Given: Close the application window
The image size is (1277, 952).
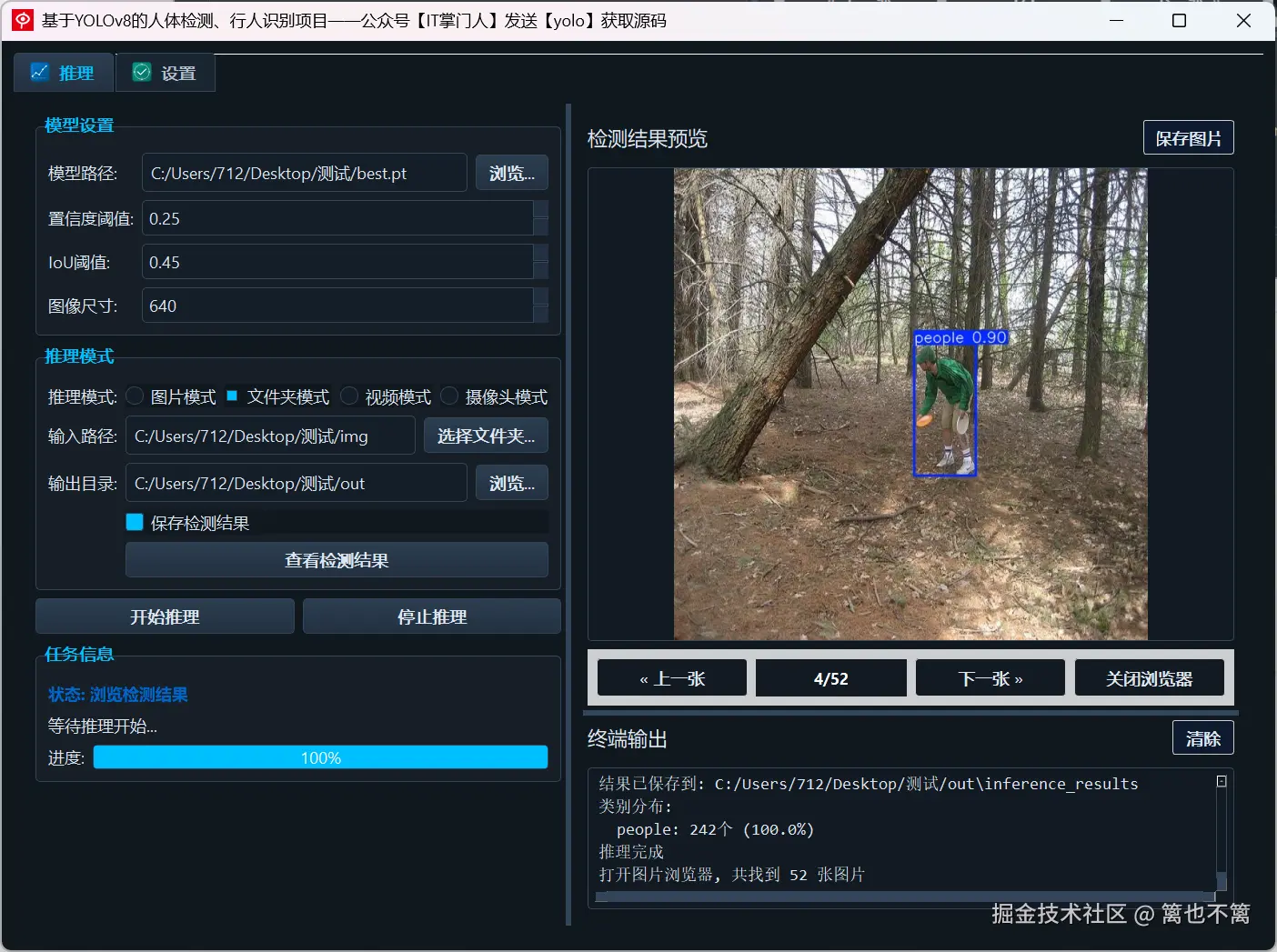Looking at the screenshot, I should coord(1243,20).
